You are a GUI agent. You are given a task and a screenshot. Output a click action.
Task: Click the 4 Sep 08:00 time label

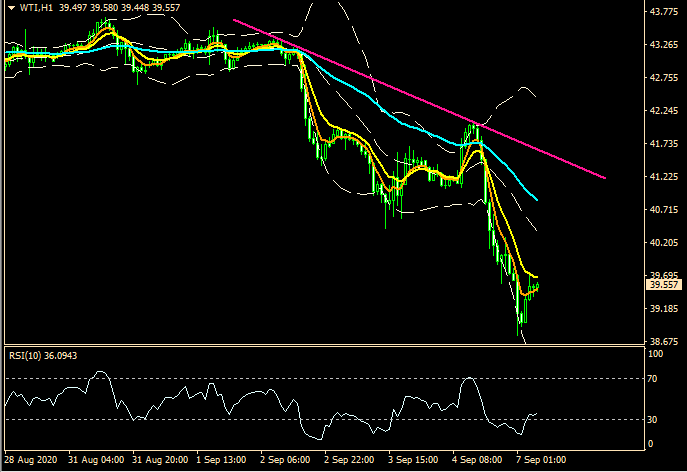(x=476, y=461)
